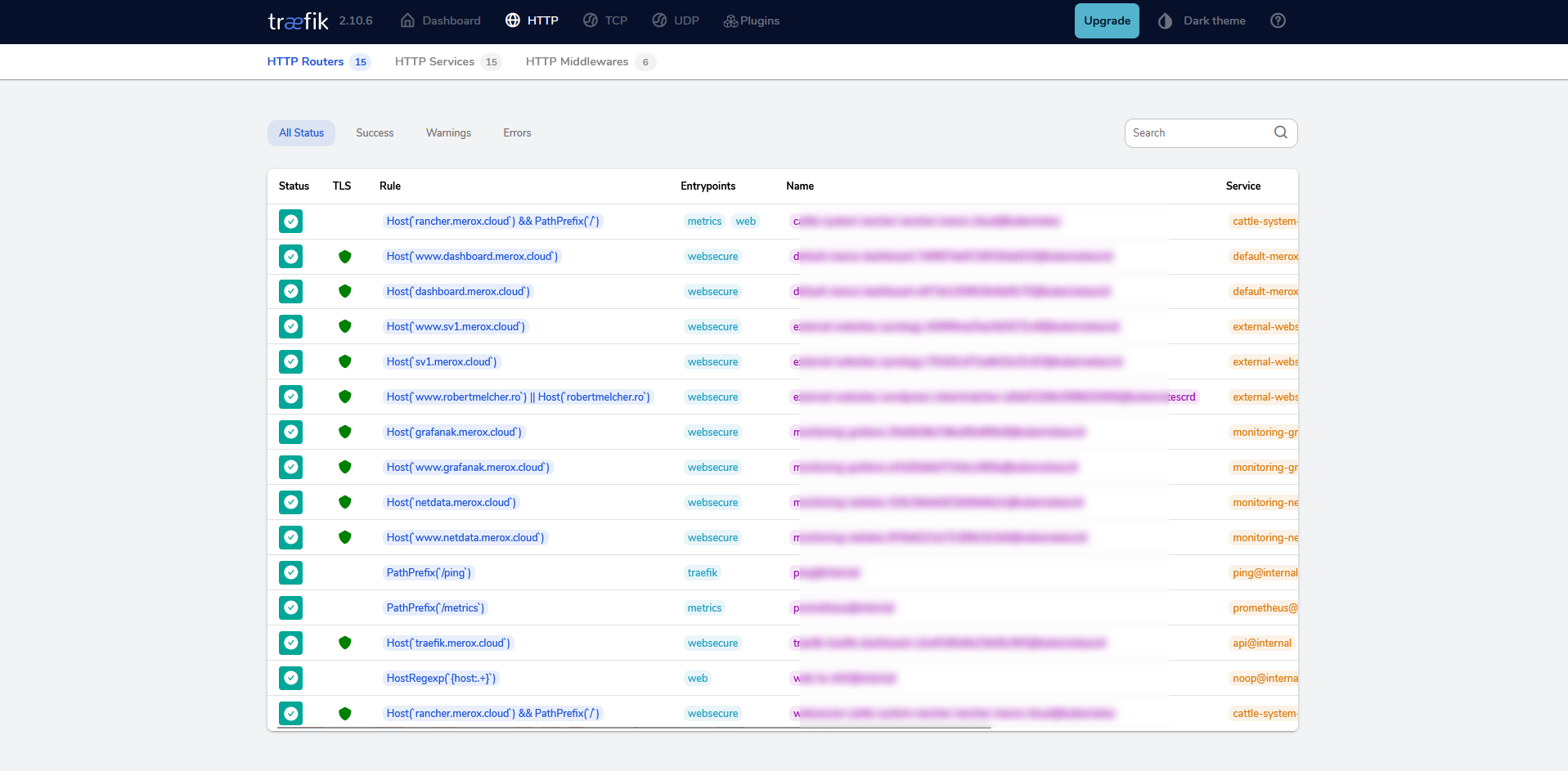1568x771 pixels.
Task: Click the table horizontal scrollbar
Action: pyautogui.click(x=634, y=727)
